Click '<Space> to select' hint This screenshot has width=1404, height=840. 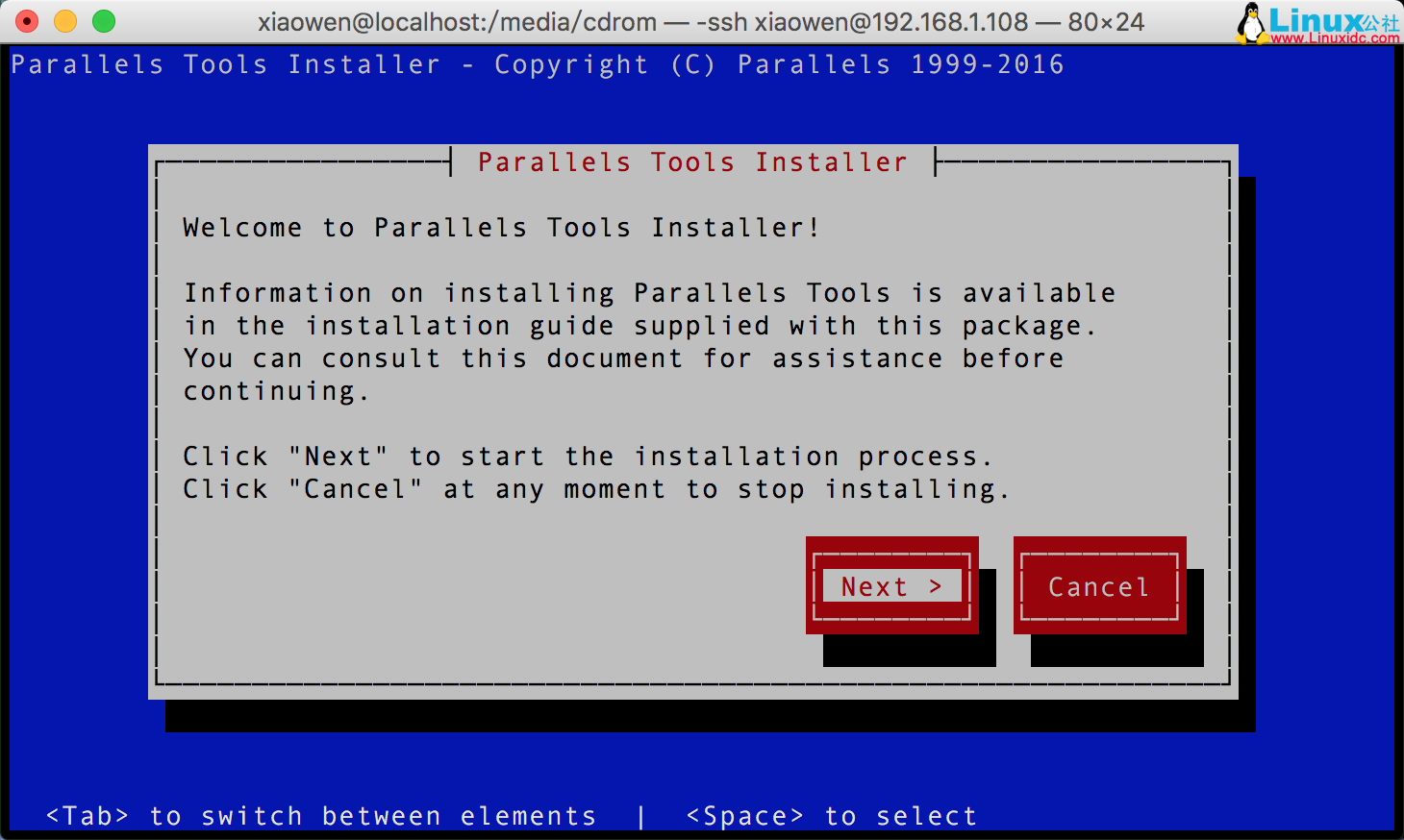(831, 816)
